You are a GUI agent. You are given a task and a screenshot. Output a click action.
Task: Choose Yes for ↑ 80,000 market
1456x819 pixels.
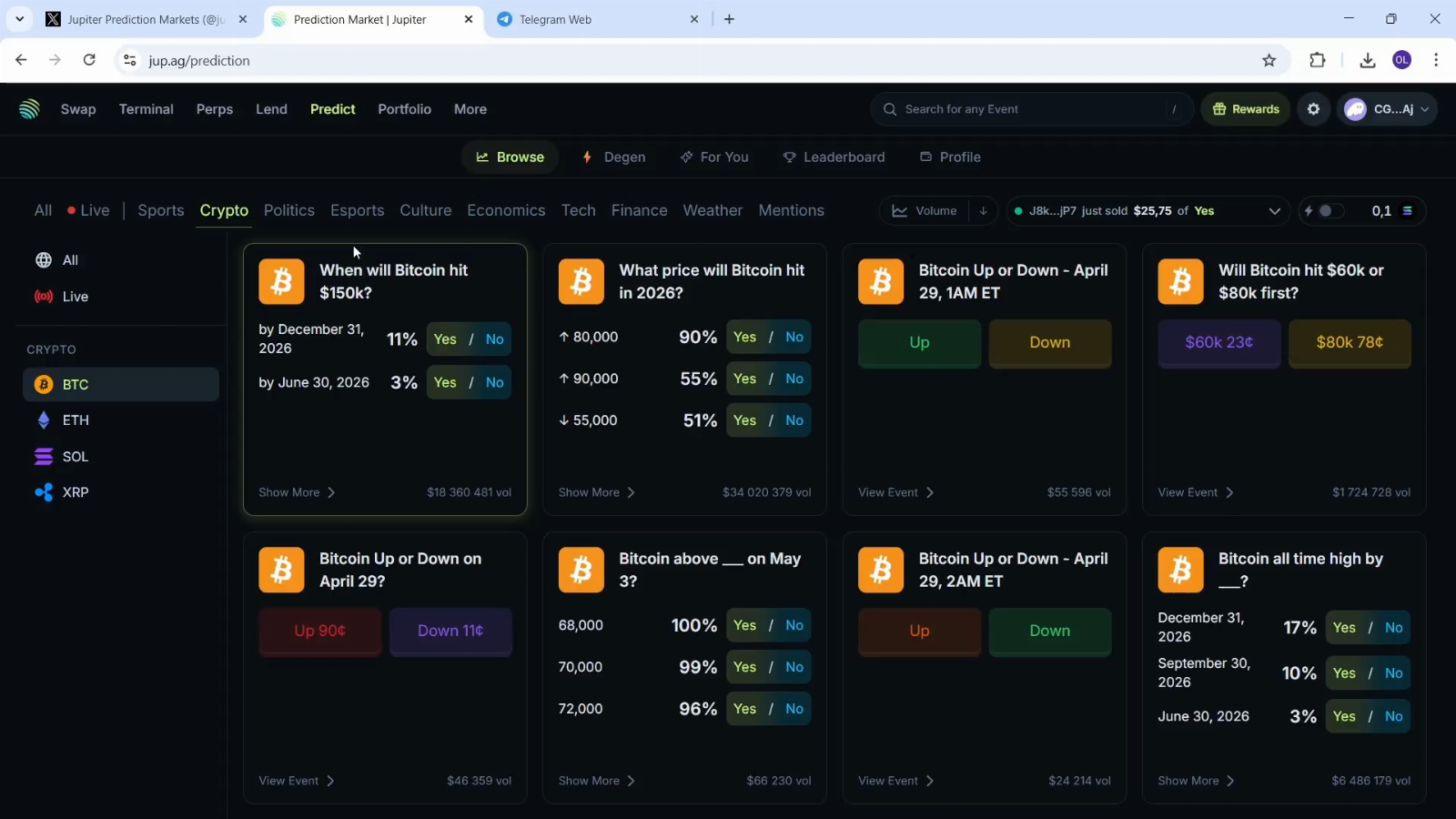744,337
